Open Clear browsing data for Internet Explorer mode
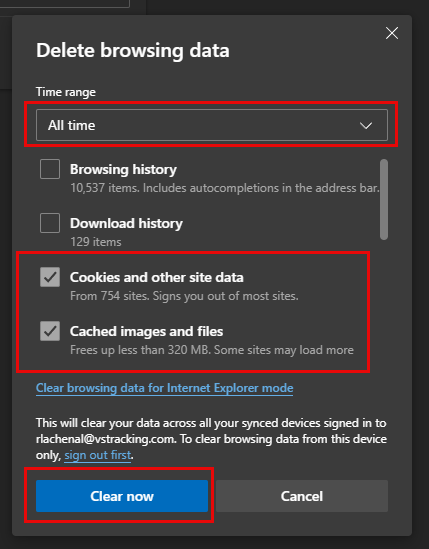The height and width of the screenshot is (549, 429). 165,388
